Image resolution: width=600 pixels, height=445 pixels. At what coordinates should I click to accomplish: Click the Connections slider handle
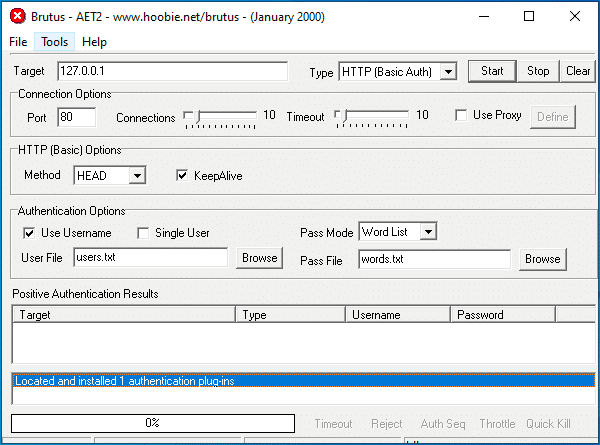(x=198, y=116)
